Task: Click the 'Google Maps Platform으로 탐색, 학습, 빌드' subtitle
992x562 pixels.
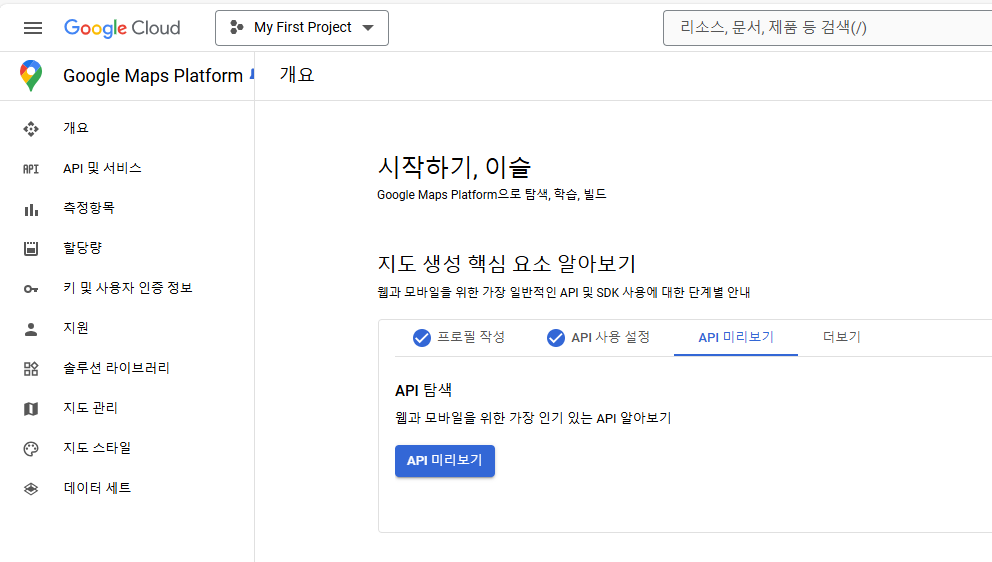Action: tap(492, 194)
